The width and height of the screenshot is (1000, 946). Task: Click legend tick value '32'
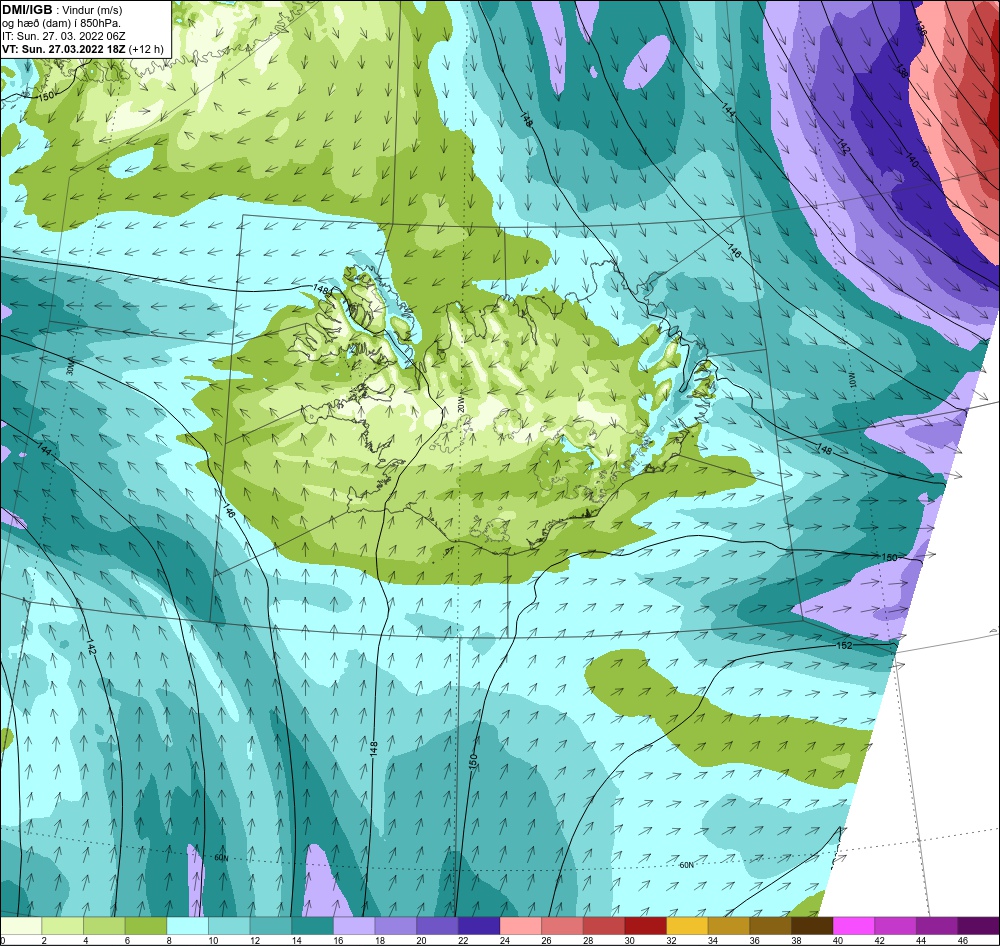coord(671,940)
